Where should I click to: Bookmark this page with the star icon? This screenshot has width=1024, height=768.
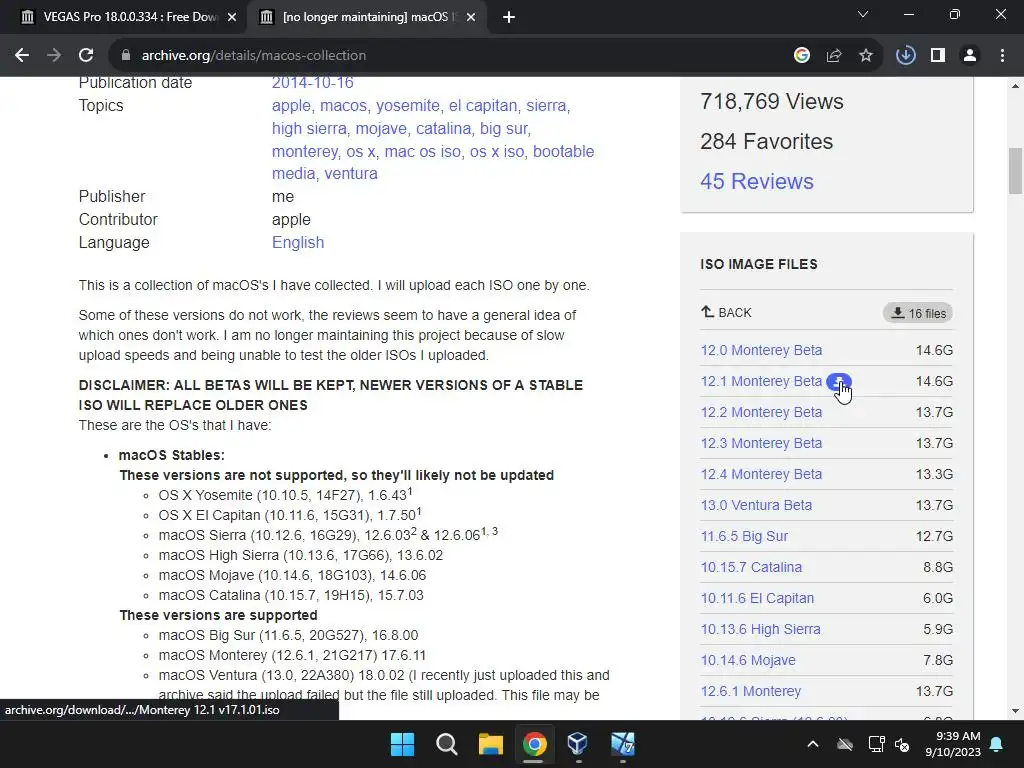(866, 56)
